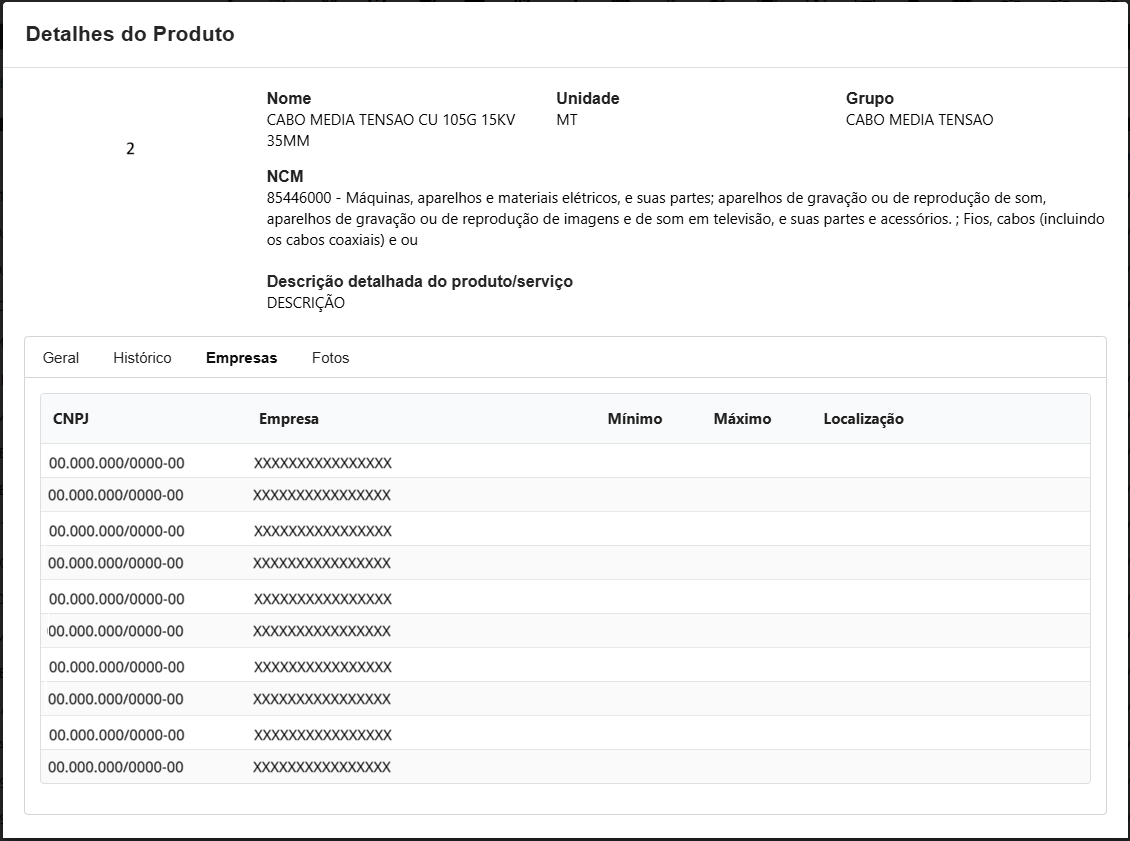The image size is (1130, 841).
Task: Click the Máximo column header
Action: tap(742, 419)
